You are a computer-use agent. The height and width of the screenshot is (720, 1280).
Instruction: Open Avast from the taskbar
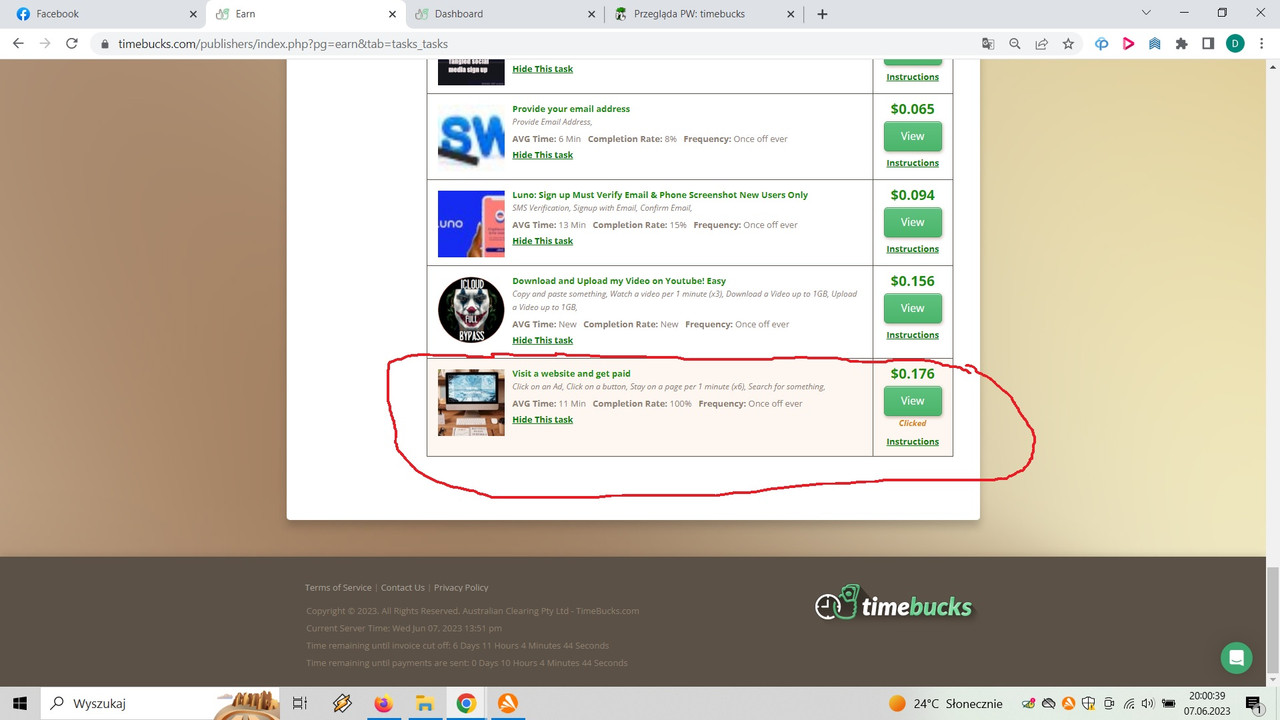507,703
